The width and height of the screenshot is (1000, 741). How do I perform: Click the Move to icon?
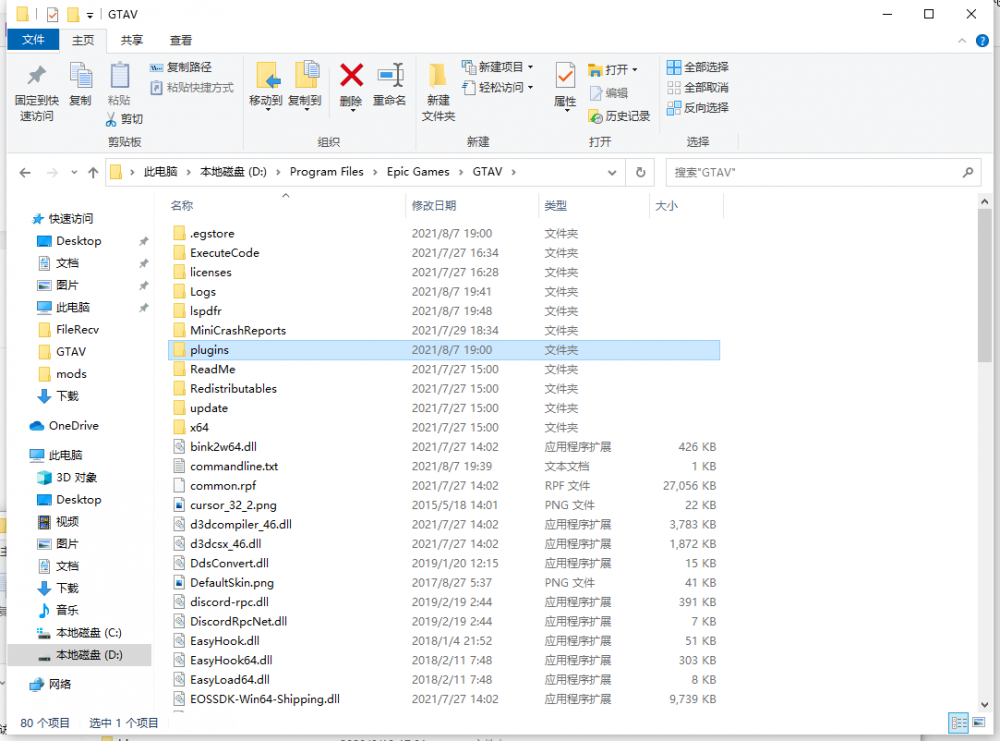(267, 76)
